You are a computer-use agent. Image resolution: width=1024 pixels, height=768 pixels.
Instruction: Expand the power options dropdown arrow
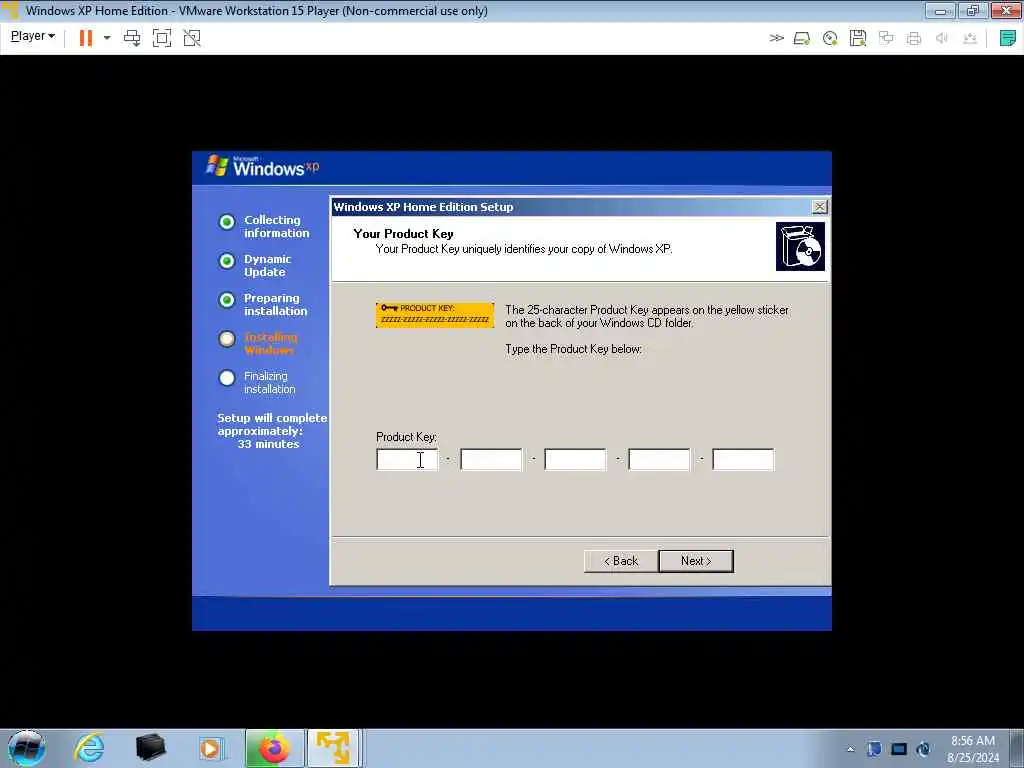click(107, 38)
